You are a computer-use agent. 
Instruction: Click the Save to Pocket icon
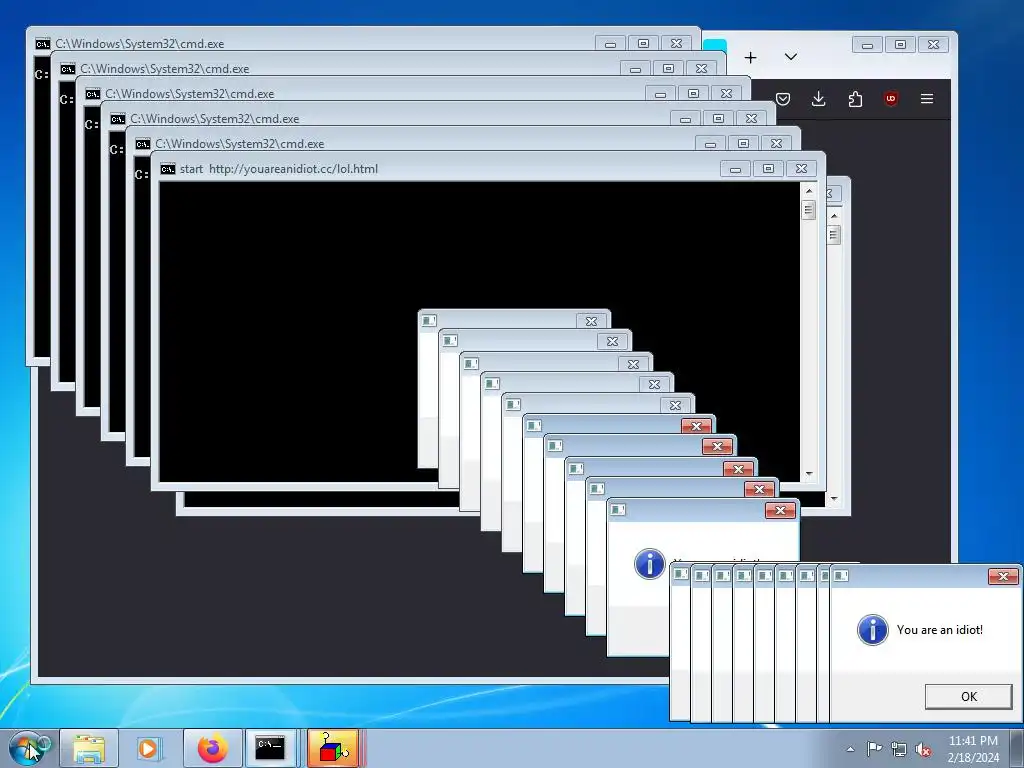point(783,99)
